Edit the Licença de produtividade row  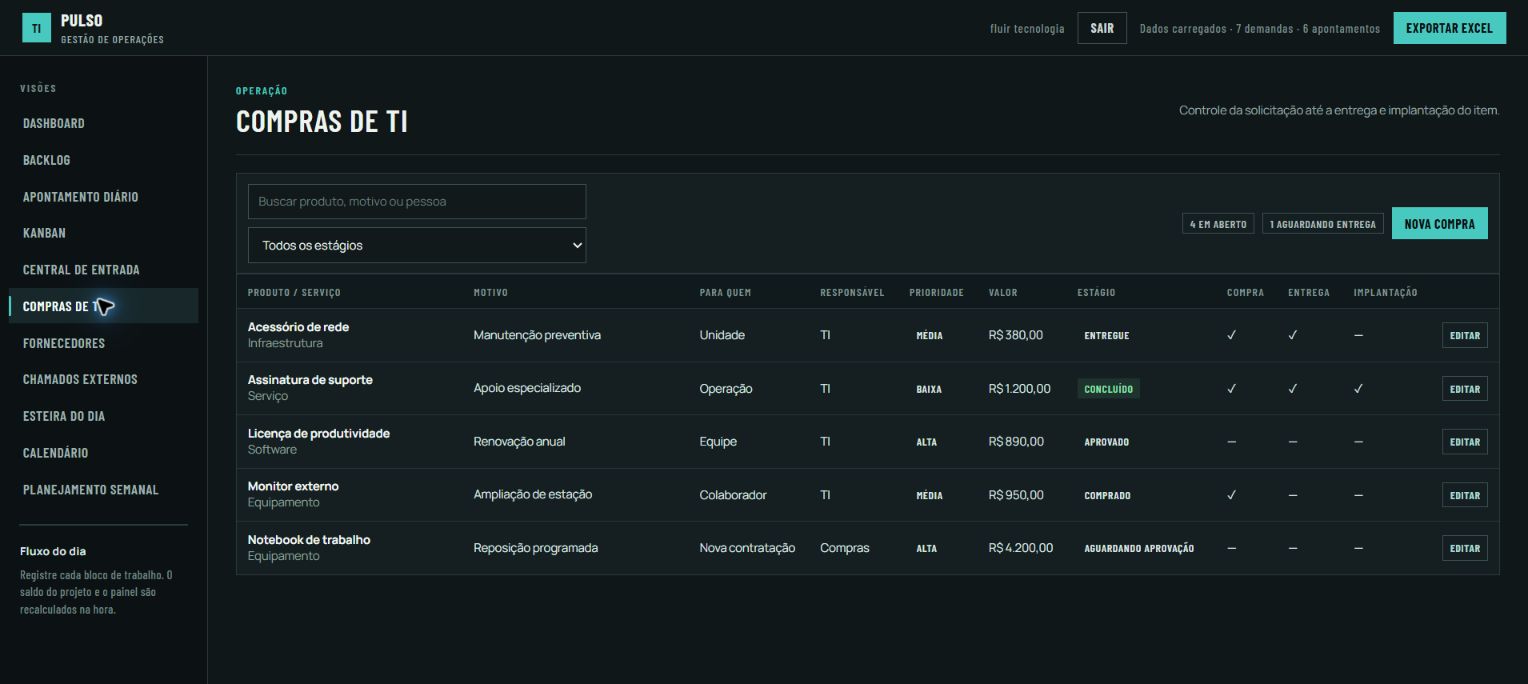1464,442
